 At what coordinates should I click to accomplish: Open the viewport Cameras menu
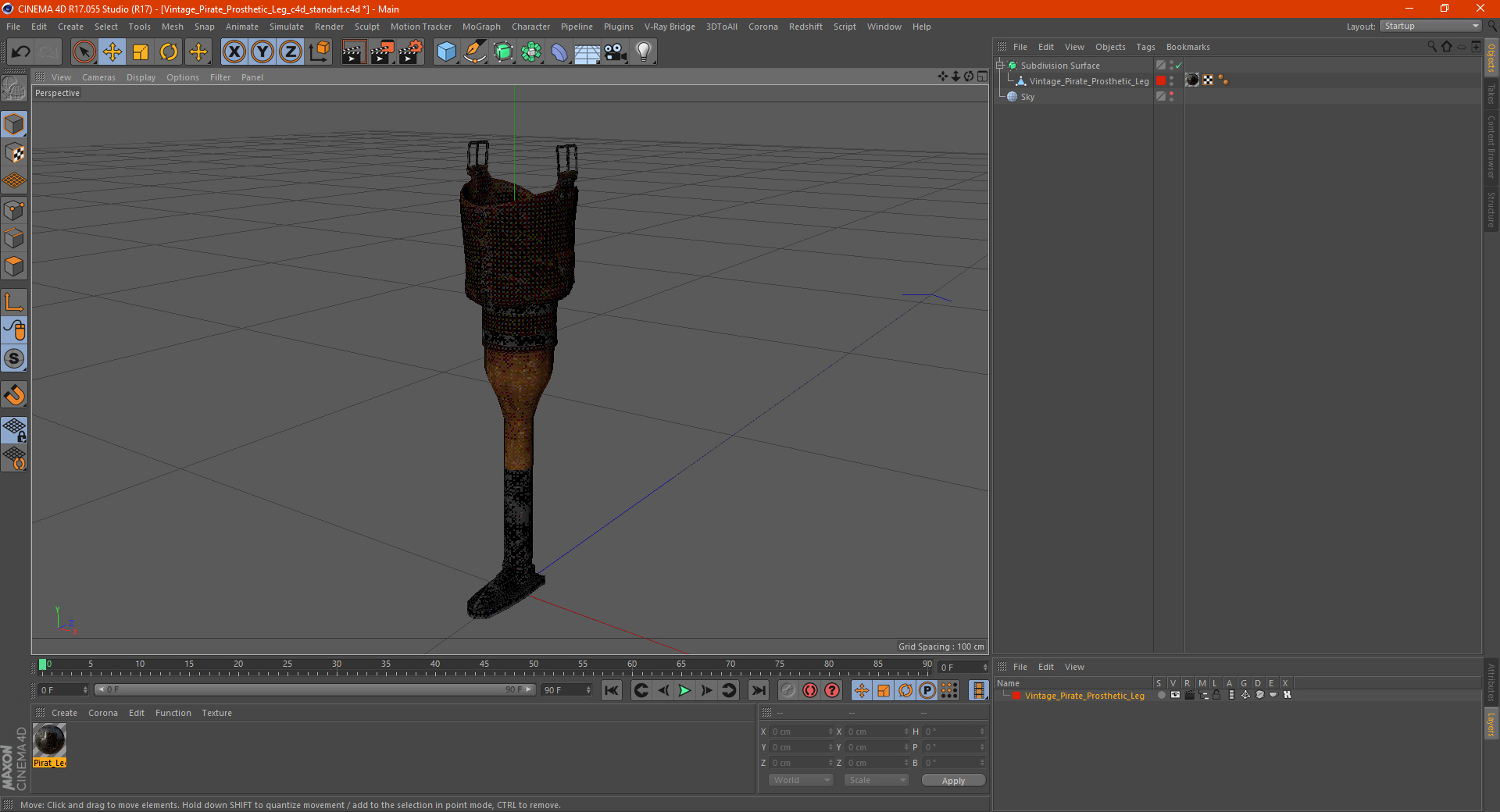(98, 77)
